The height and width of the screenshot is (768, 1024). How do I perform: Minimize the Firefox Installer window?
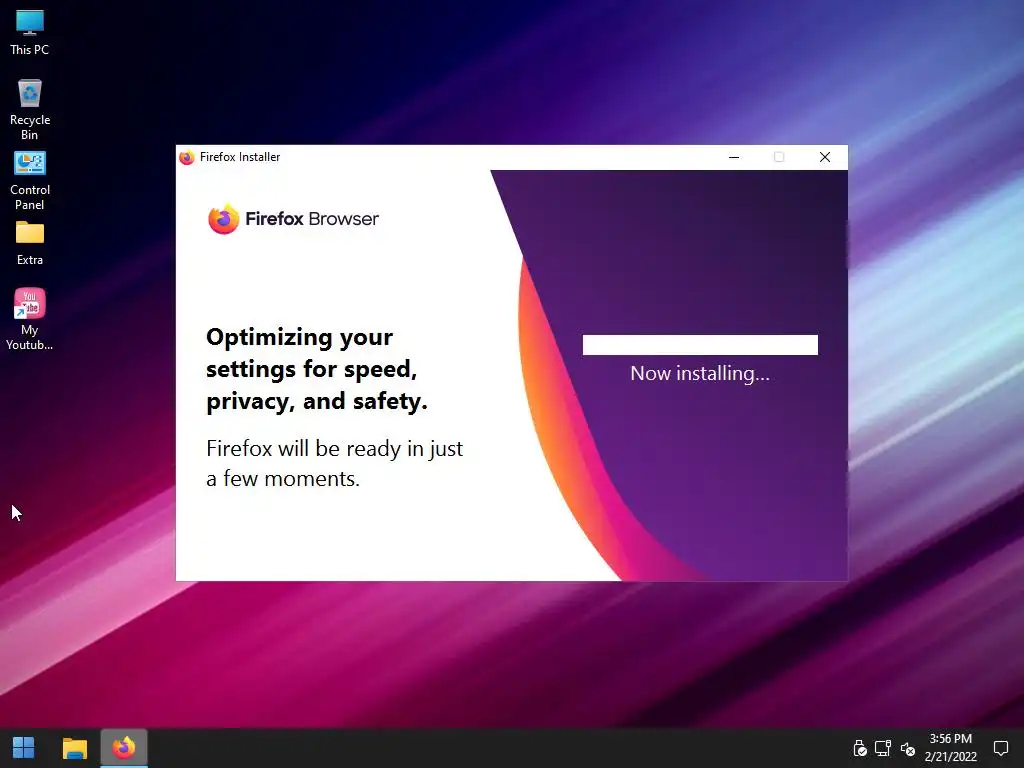pyautogui.click(x=734, y=157)
